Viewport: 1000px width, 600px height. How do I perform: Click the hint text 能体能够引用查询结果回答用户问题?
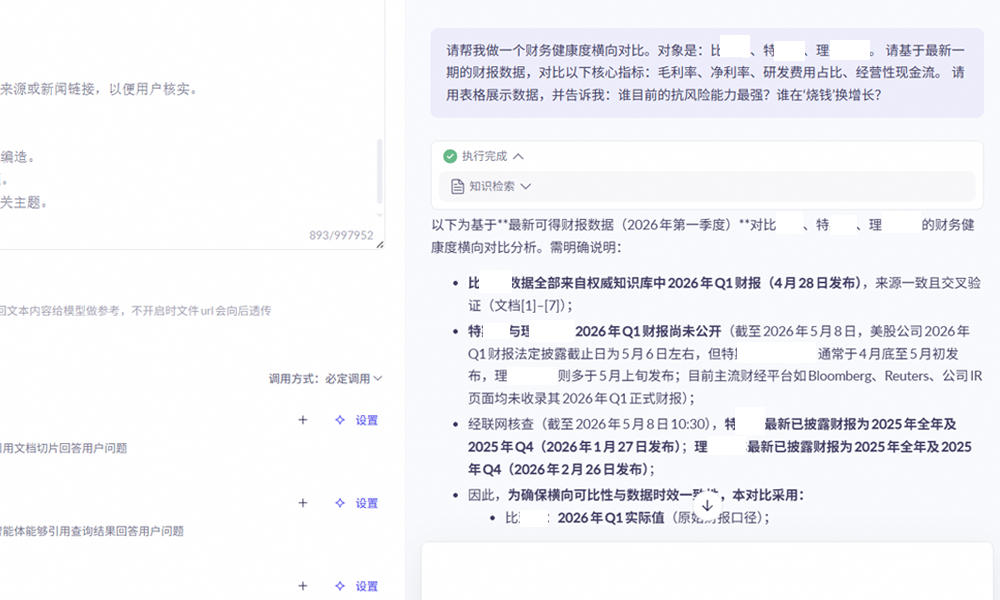click(92, 531)
